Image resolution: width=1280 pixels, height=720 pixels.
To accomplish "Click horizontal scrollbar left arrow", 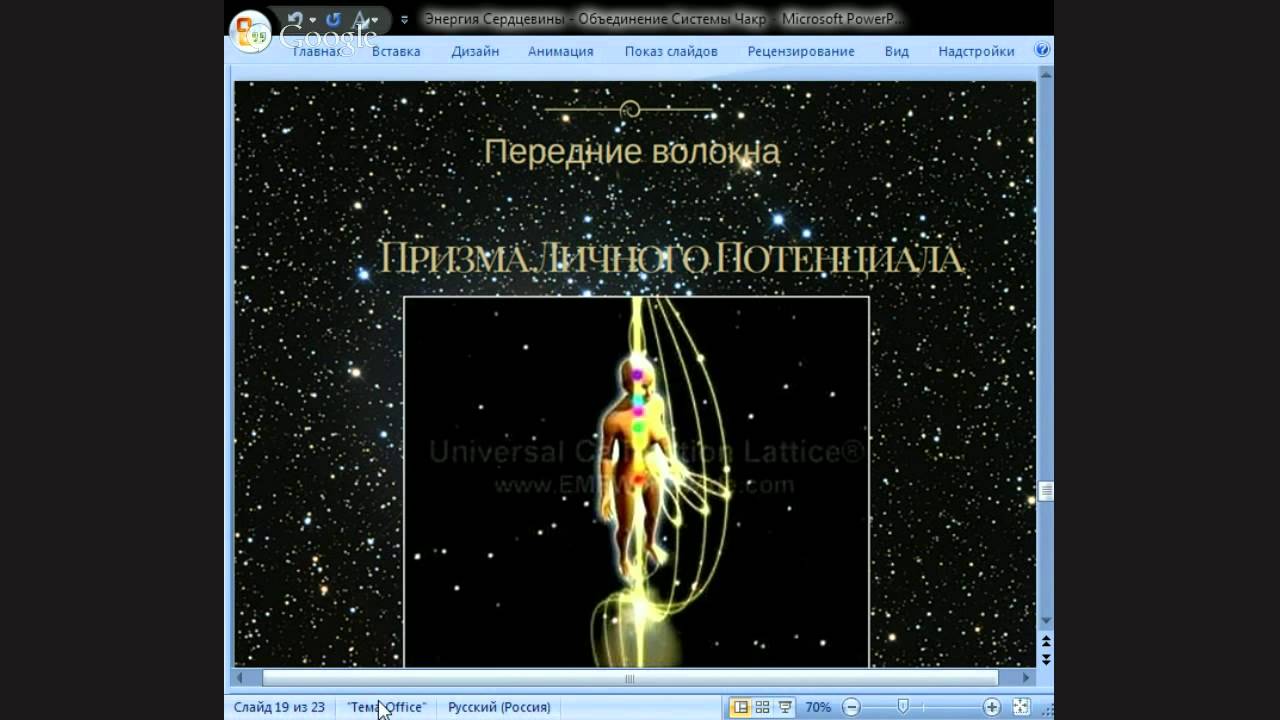I will [240, 678].
